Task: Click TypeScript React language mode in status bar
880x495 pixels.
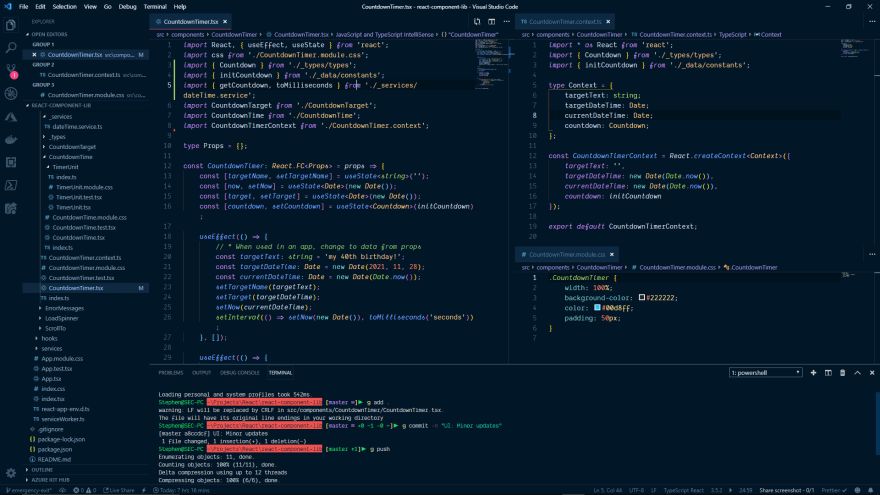Action: 683,491
